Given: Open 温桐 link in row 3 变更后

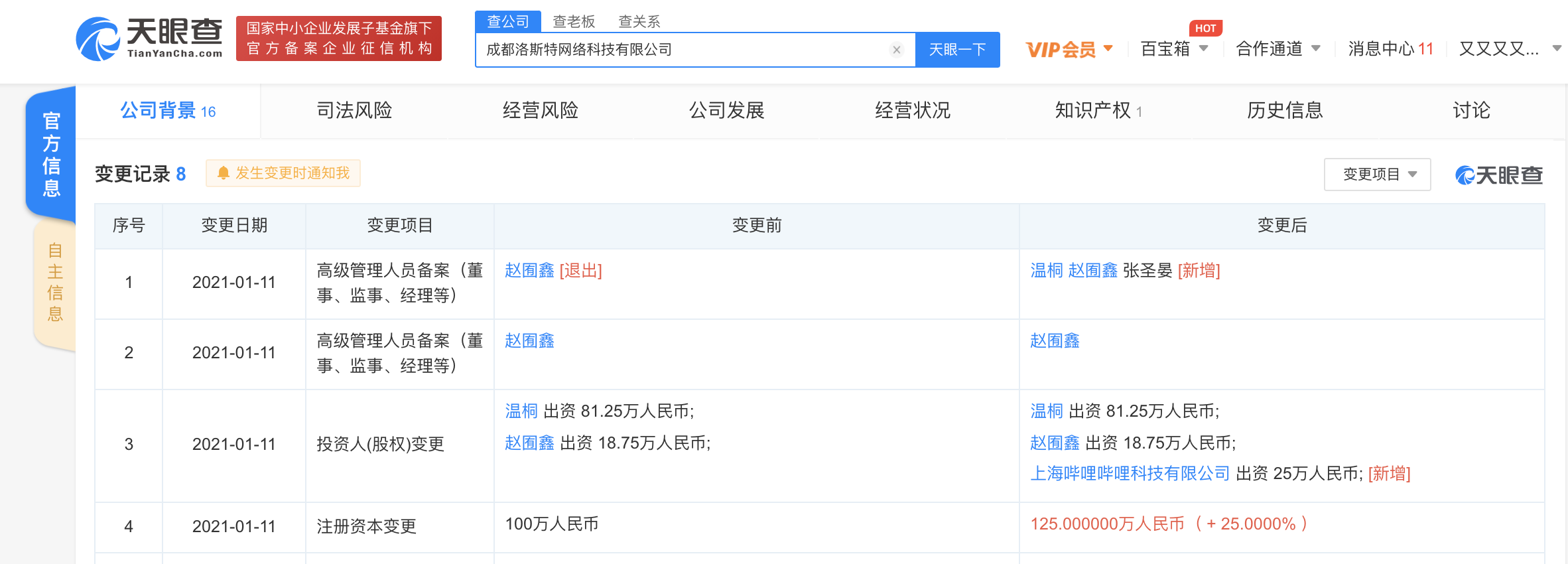Looking at the screenshot, I should (x=1047, y=411).
